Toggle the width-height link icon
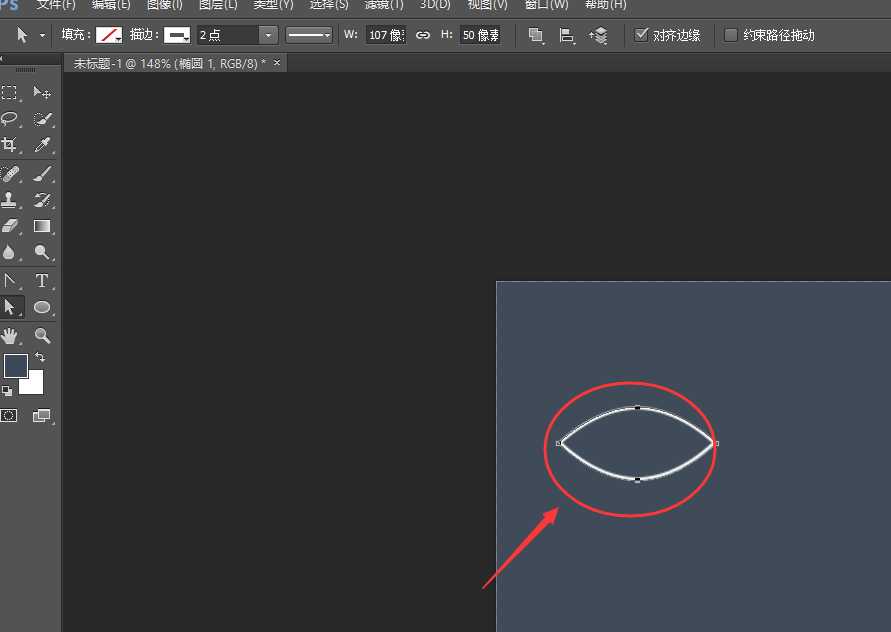Image resolution: width=891 pixels, height=632 pixels. click(x=423, y=35)
